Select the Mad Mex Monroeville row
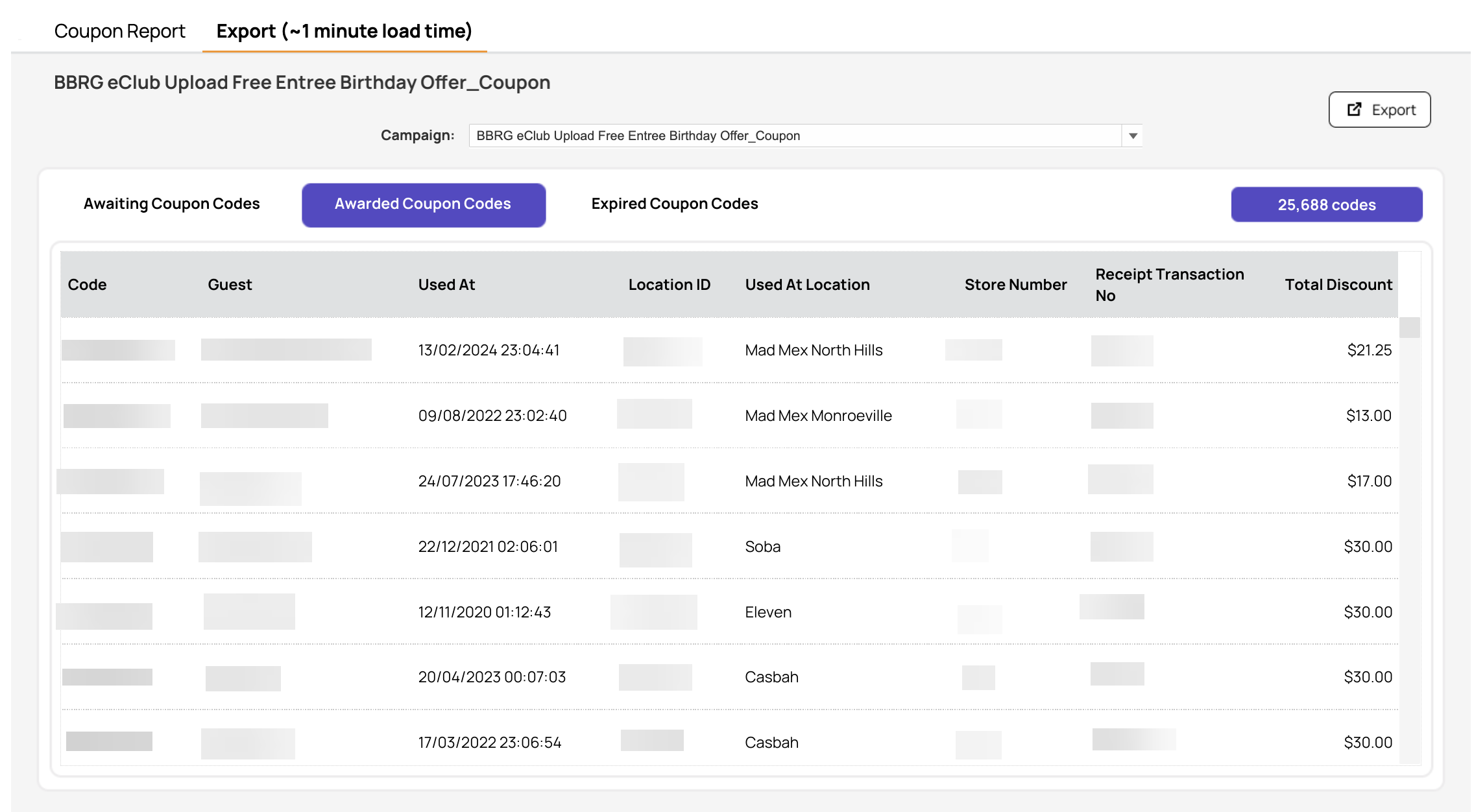 [x=730, y=416]
